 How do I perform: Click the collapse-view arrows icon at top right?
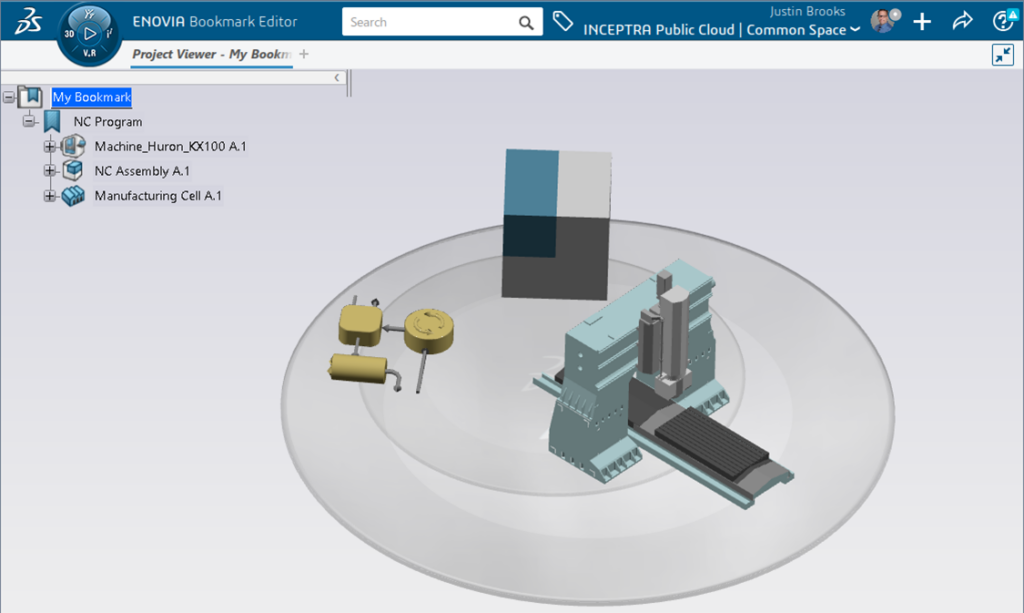[1002, 55]
